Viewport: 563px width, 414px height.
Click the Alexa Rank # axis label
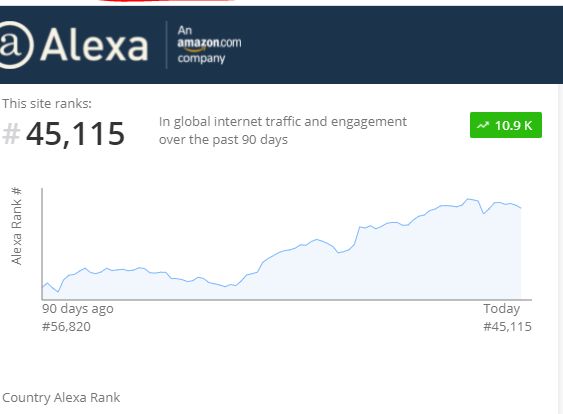[17, 226]
